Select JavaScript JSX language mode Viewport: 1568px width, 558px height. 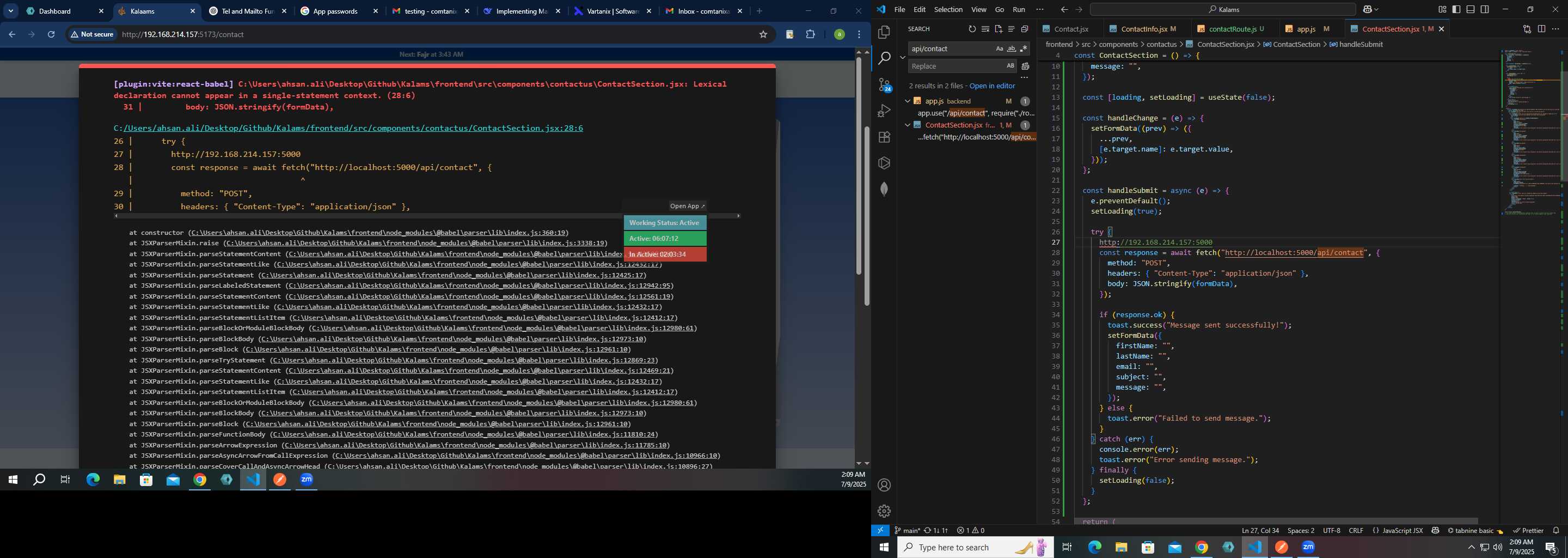[1402, 531]
